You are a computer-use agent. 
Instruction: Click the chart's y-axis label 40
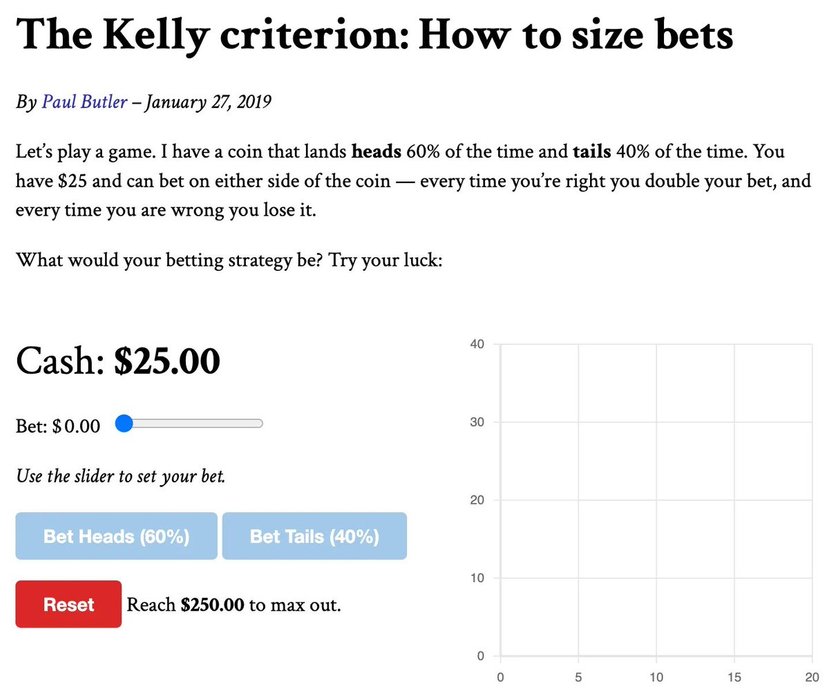(x=476, y=344)
